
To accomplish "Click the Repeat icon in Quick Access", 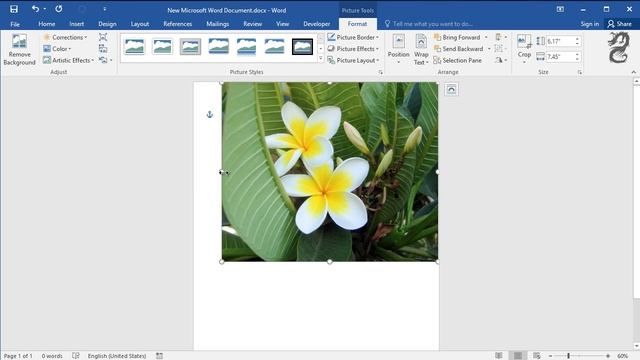I will click(x=59, y=9).
